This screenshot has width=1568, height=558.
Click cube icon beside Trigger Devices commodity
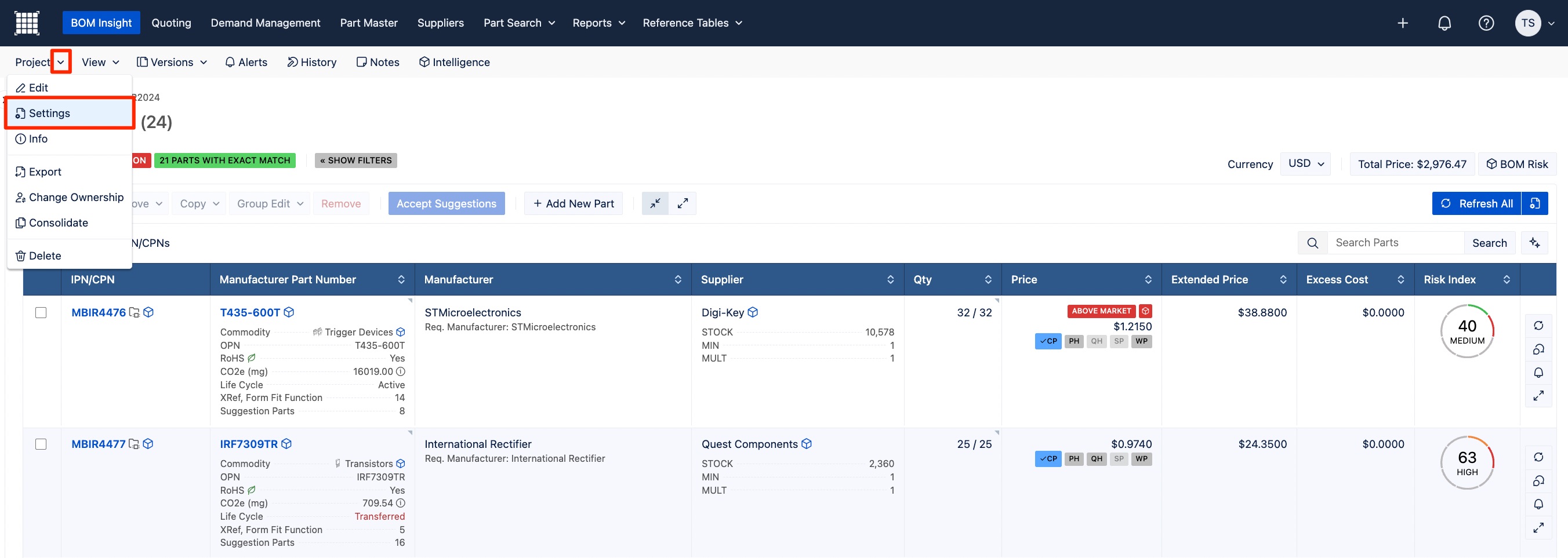click(401, 331)
